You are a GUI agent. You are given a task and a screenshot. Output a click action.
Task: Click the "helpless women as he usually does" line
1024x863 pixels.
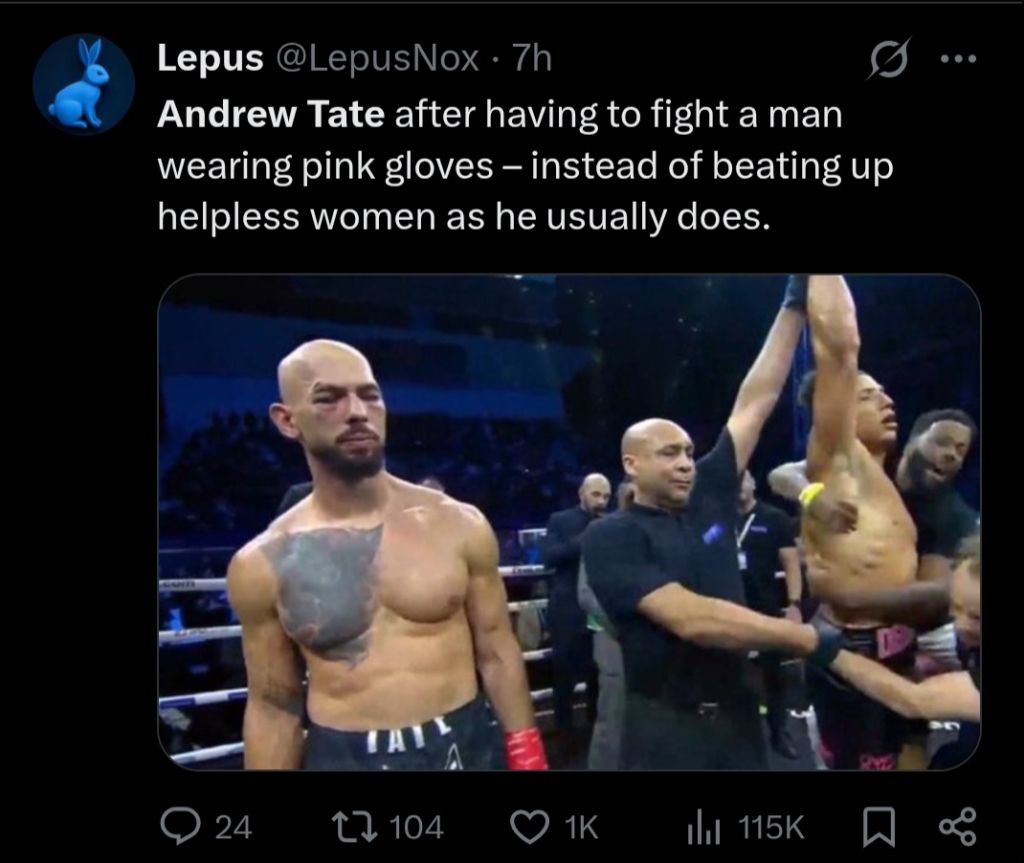[x=464, y=217]
